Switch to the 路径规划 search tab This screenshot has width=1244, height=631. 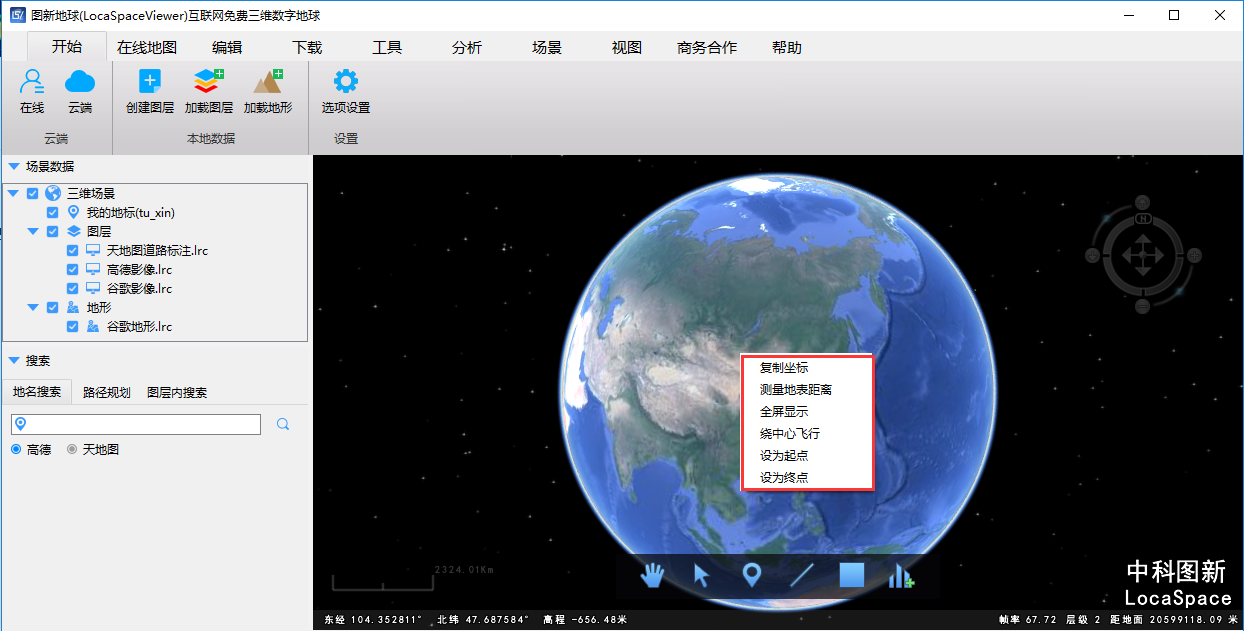point(107,392)
